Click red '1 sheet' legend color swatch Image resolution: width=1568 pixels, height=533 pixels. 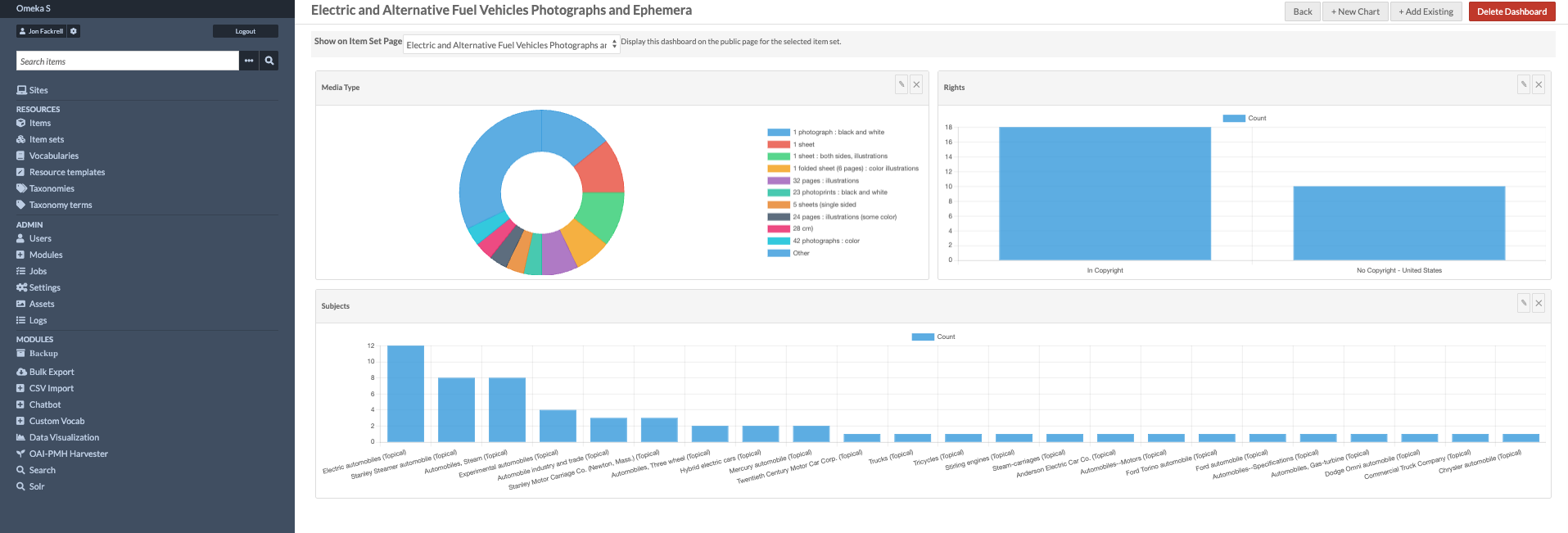pos(778,144)
